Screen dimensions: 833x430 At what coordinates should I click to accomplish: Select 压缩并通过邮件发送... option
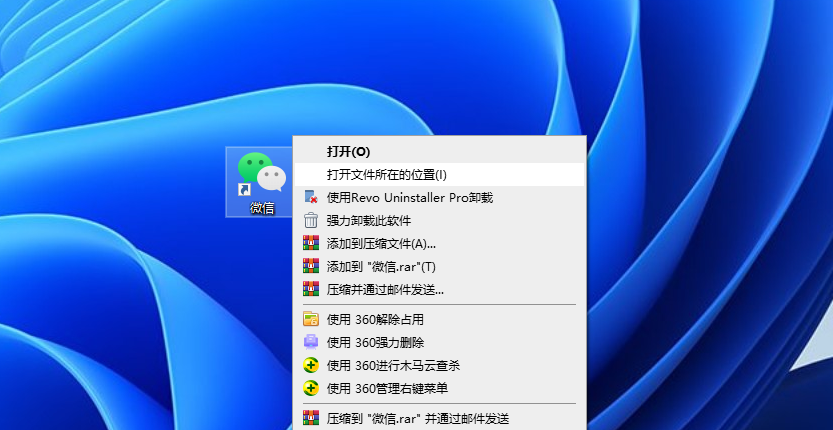[439, 290]
